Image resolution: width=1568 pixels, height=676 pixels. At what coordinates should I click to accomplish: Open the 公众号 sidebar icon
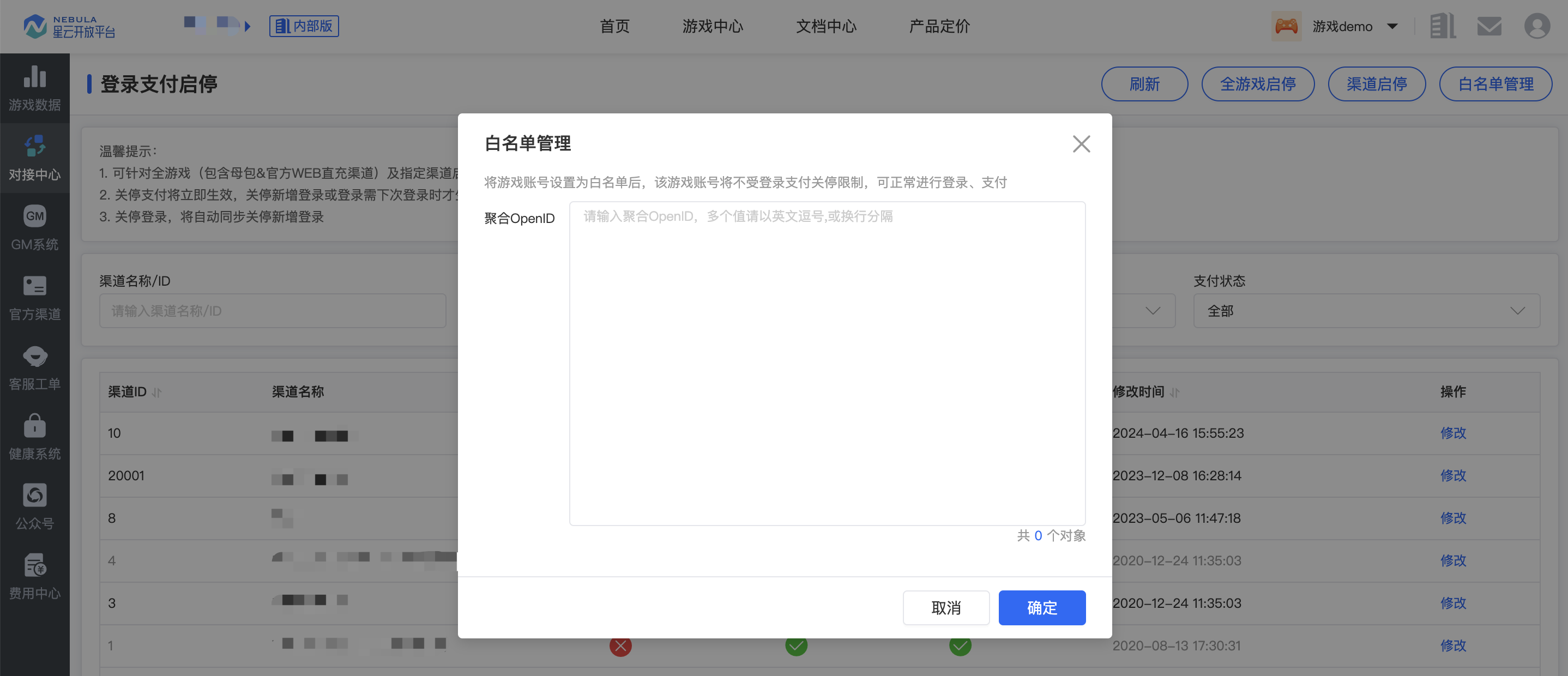click(35, 496)
